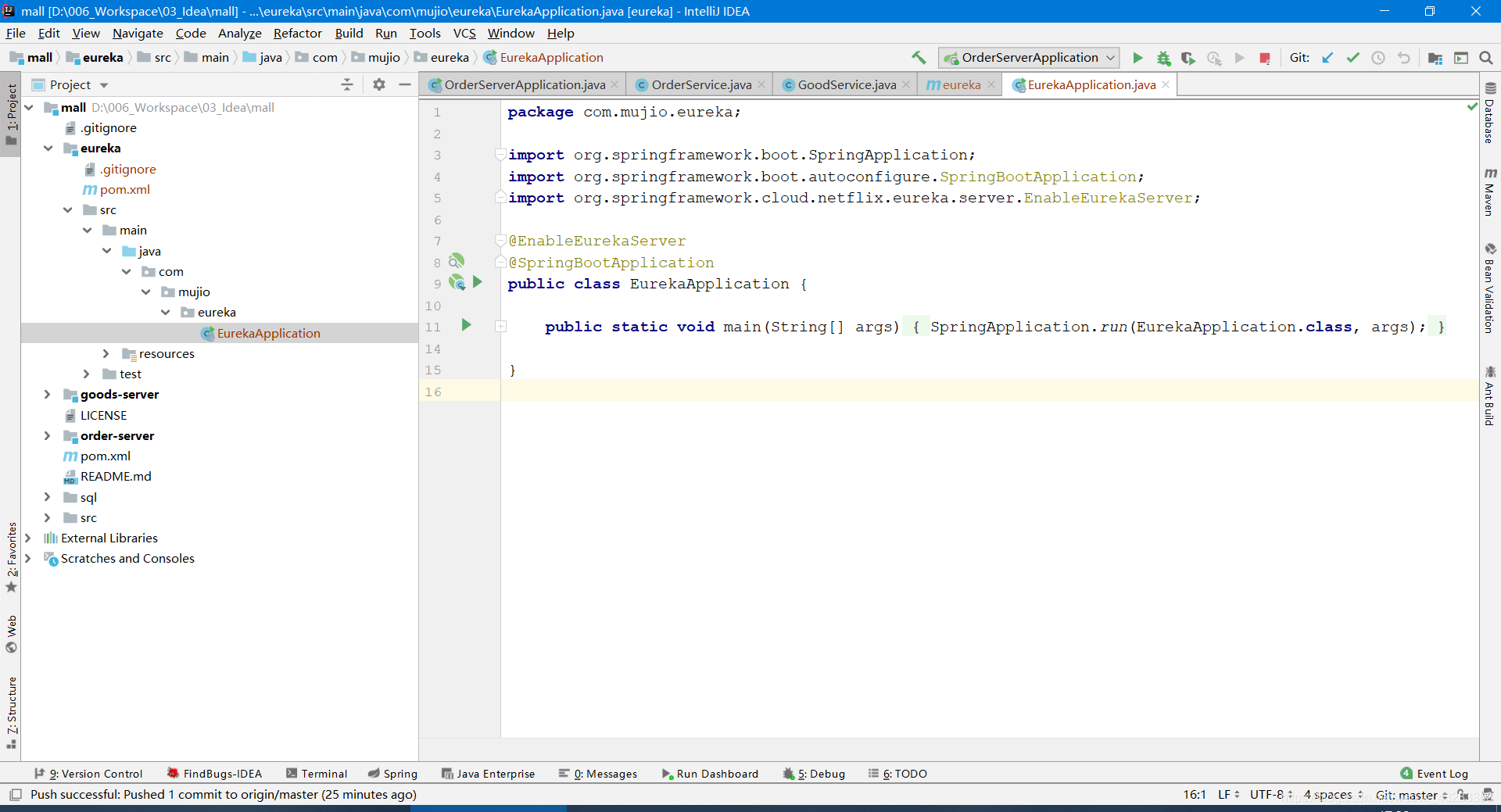Open the Bean Validation side panel
Viewport: 1501px width, 812px height.
(1490, 288)
